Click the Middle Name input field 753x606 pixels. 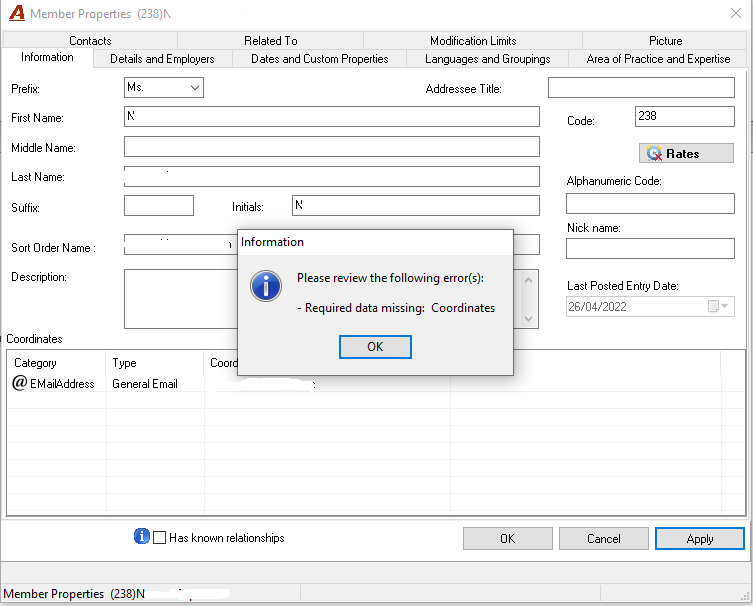[x=332, y=146]
